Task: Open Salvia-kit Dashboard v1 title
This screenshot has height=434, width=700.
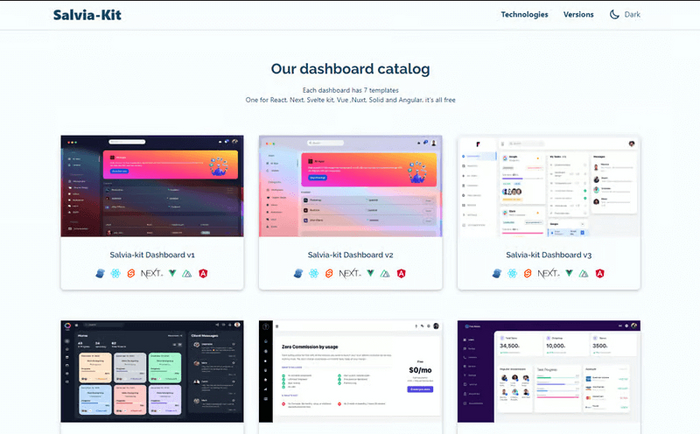Action: click(x=152, y=255)
